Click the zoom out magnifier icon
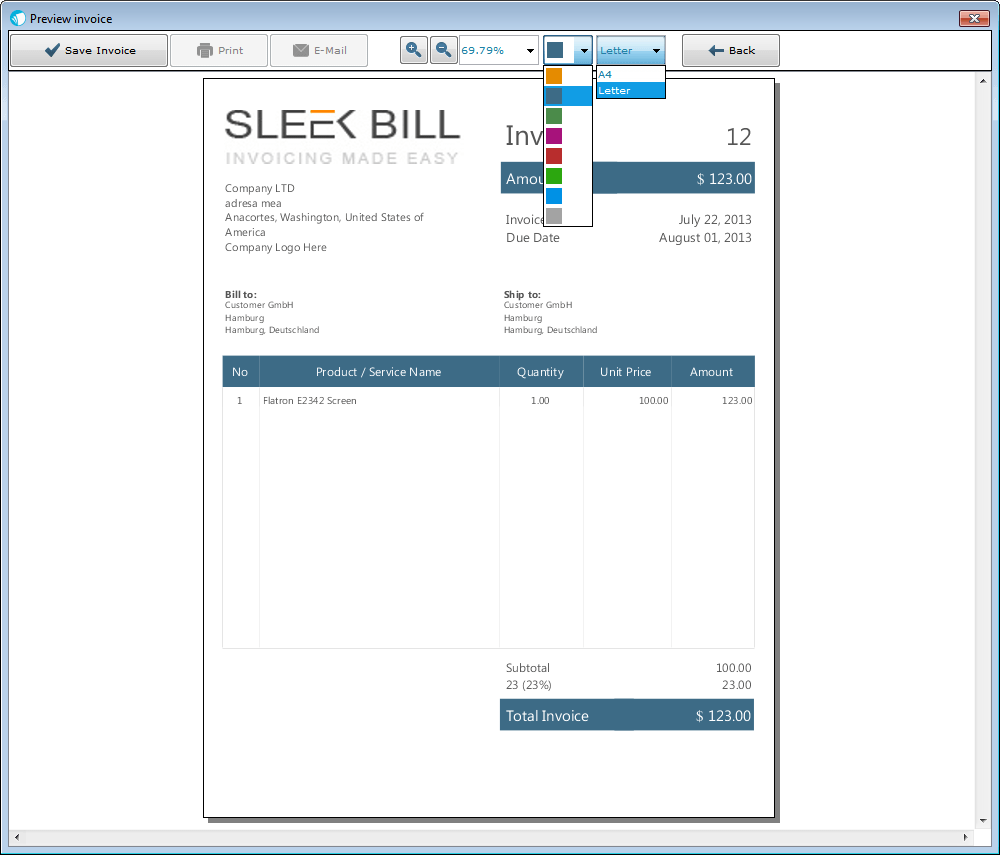Viewport: 1000px width, 855px height. (443, 50)
